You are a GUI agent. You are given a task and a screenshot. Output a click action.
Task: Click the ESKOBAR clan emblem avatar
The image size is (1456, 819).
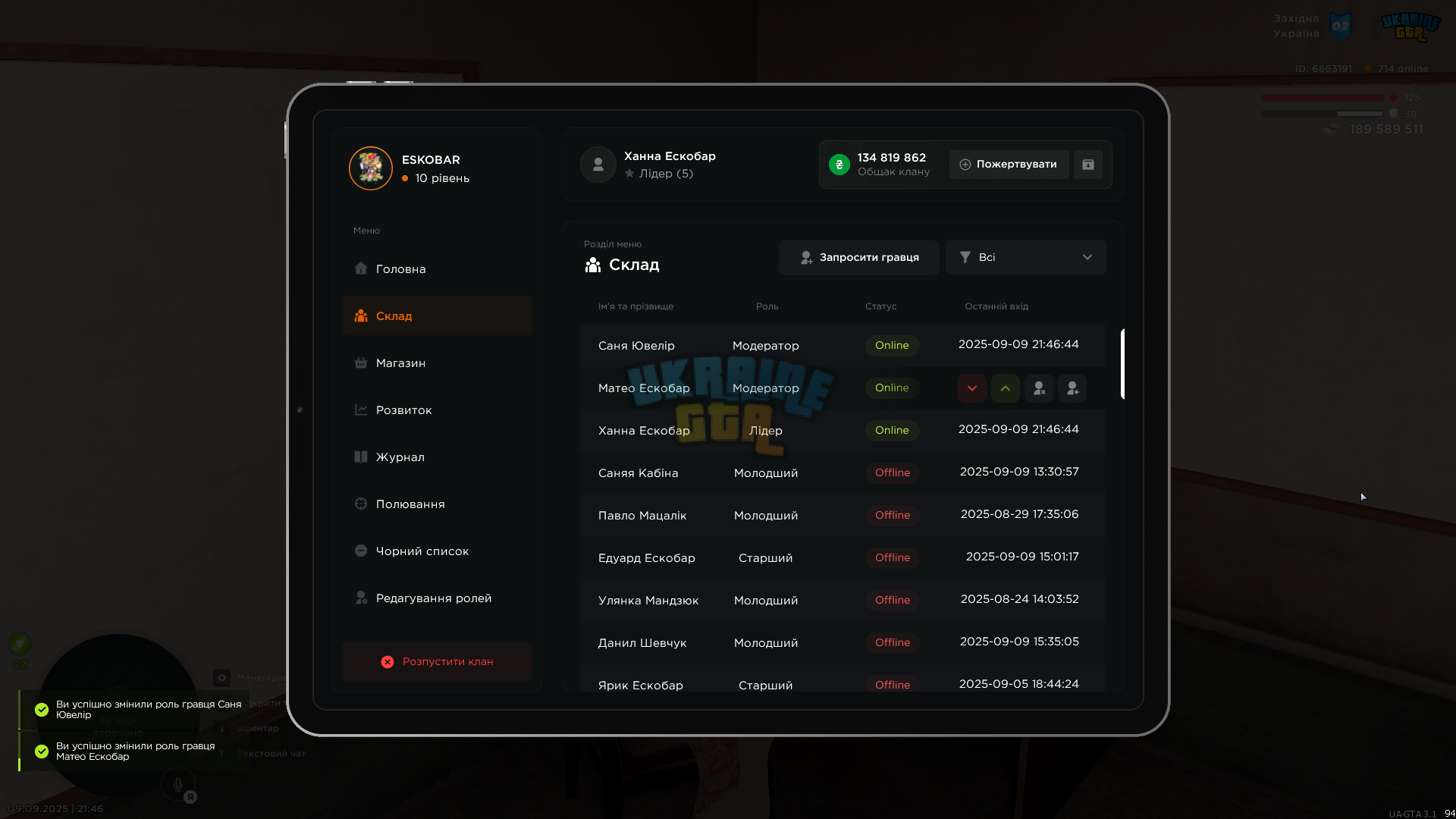pos(370,168)
